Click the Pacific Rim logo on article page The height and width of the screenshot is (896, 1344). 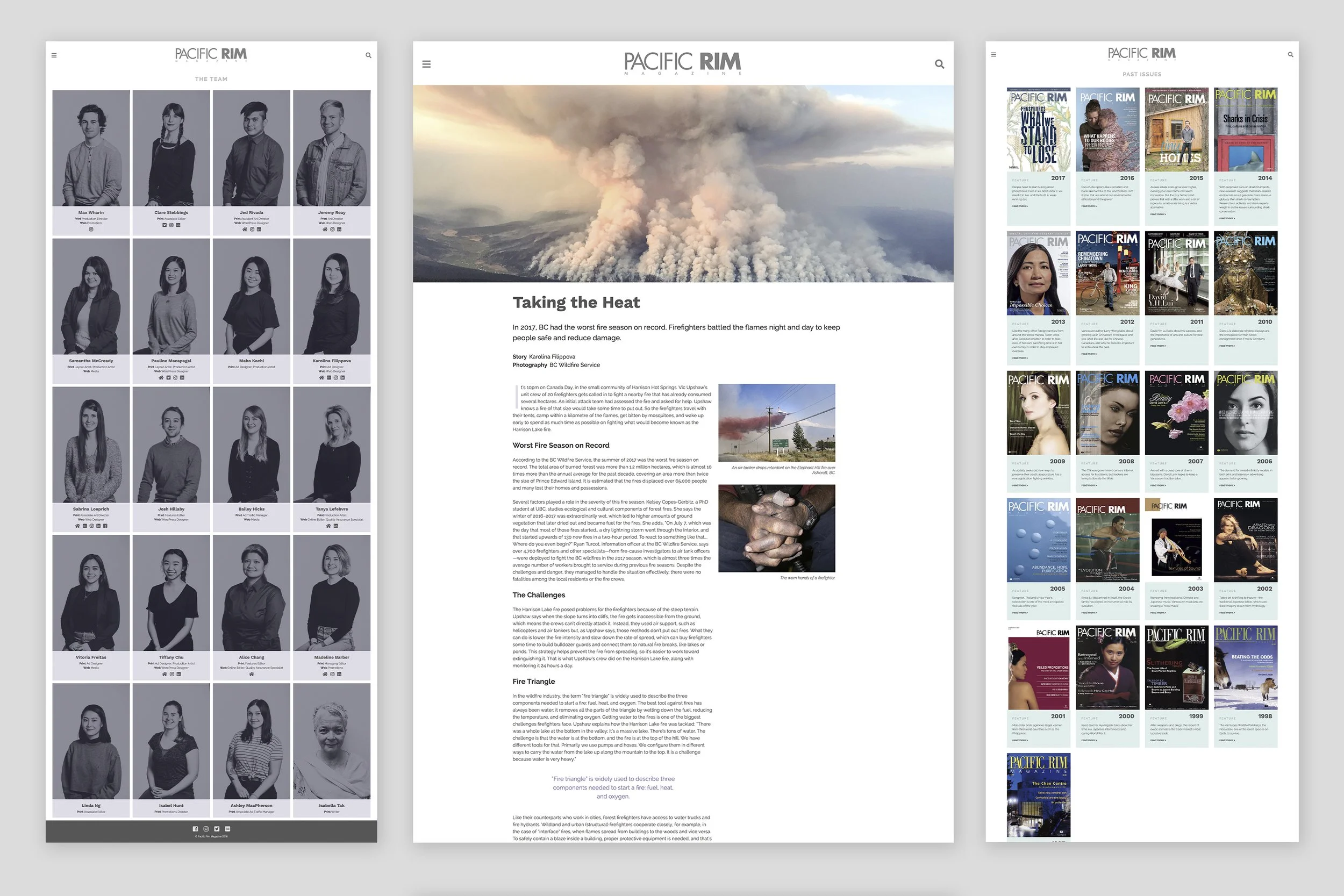[x=683, y=63]
